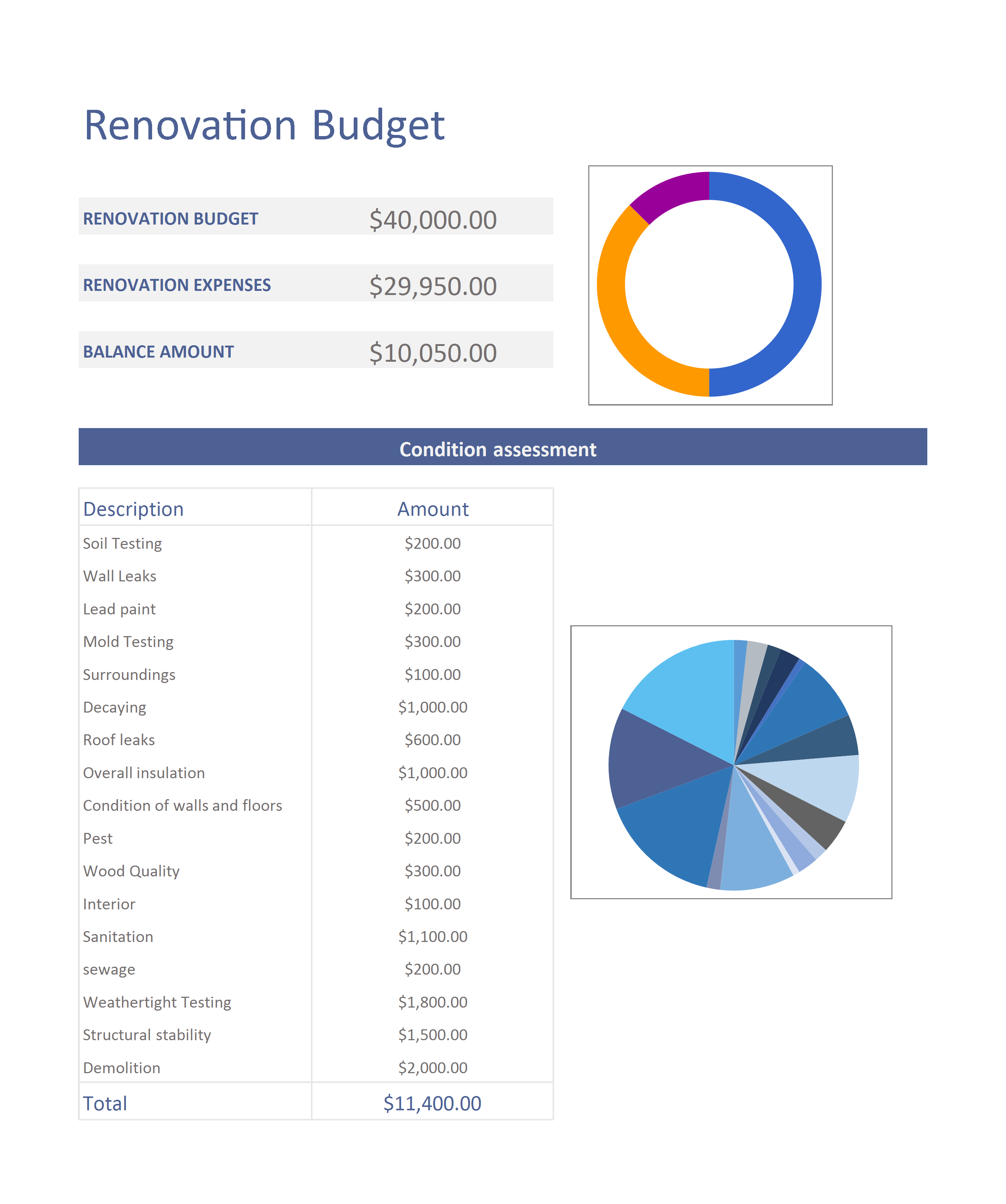Viewport: 1006px width, 1204px height.
Task: Select the Weathertight Testing description cell
Action: [157, 1003]
